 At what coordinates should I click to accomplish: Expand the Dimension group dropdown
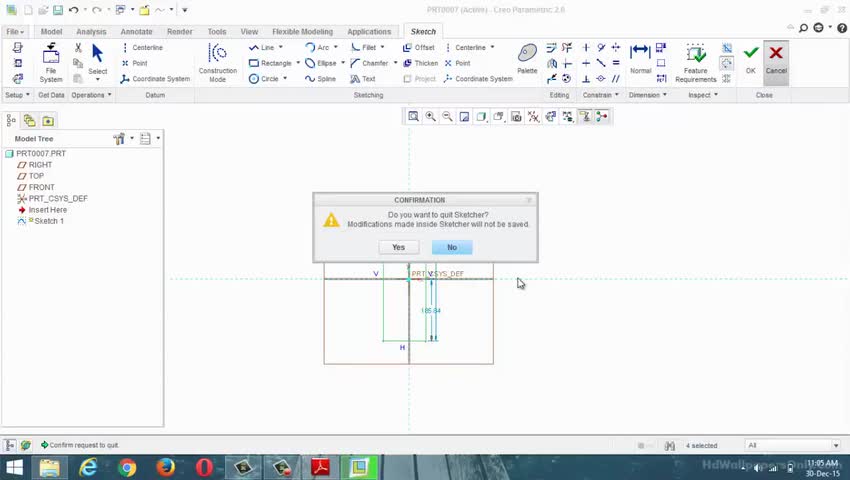(647, 95)
